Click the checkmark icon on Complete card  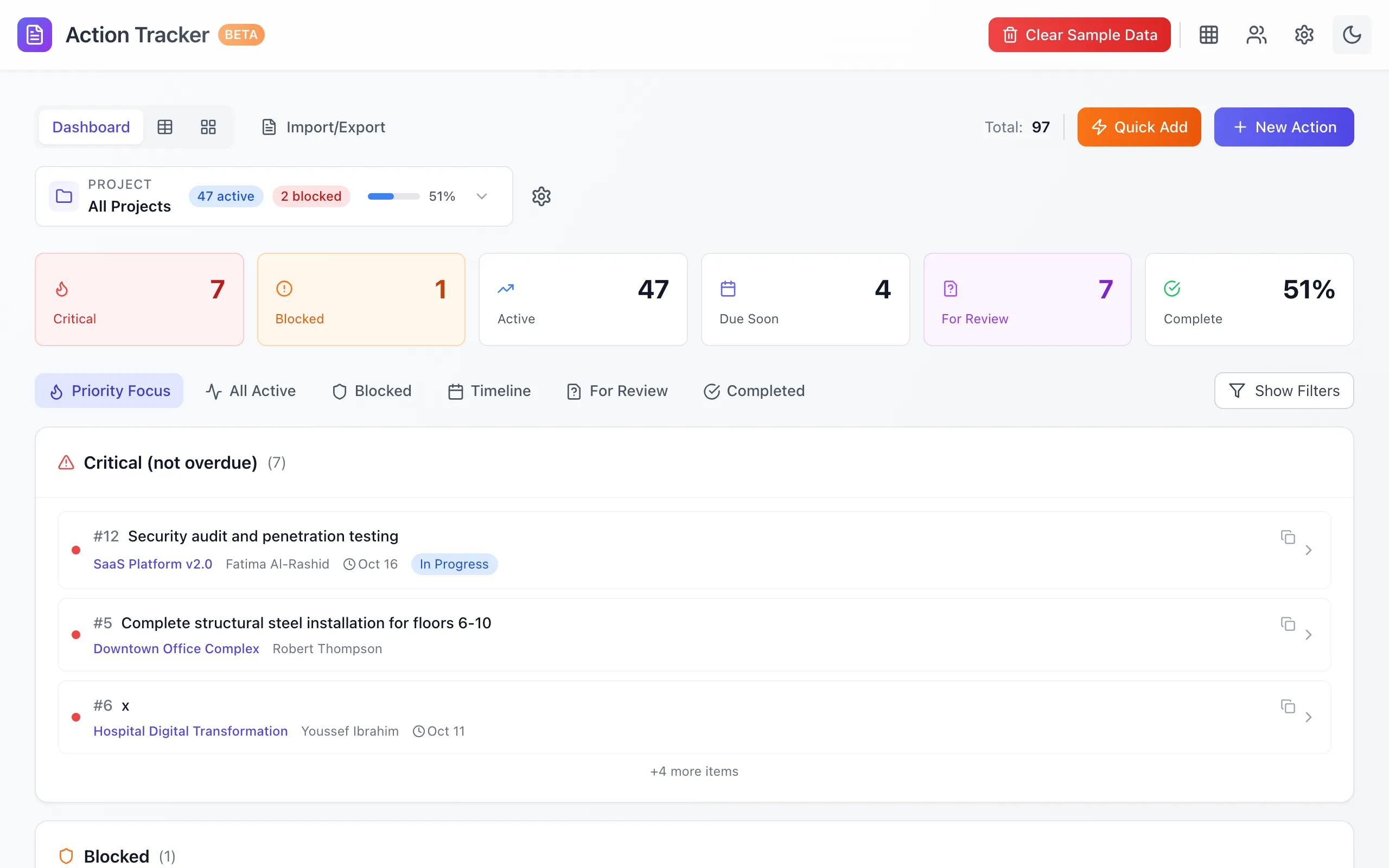[x=1172, y=289]
